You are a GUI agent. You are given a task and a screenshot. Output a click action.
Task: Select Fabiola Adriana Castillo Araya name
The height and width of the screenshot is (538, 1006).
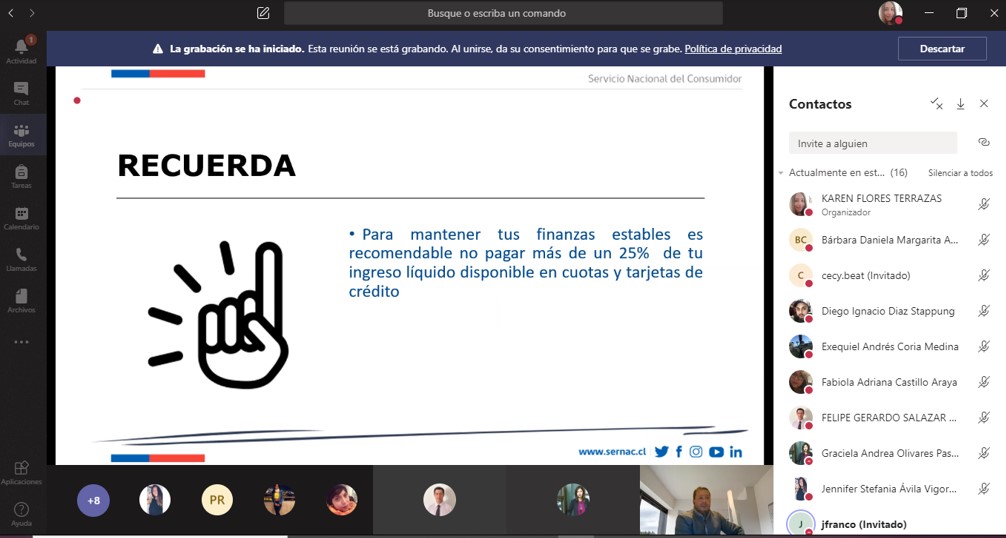(889, 382)
